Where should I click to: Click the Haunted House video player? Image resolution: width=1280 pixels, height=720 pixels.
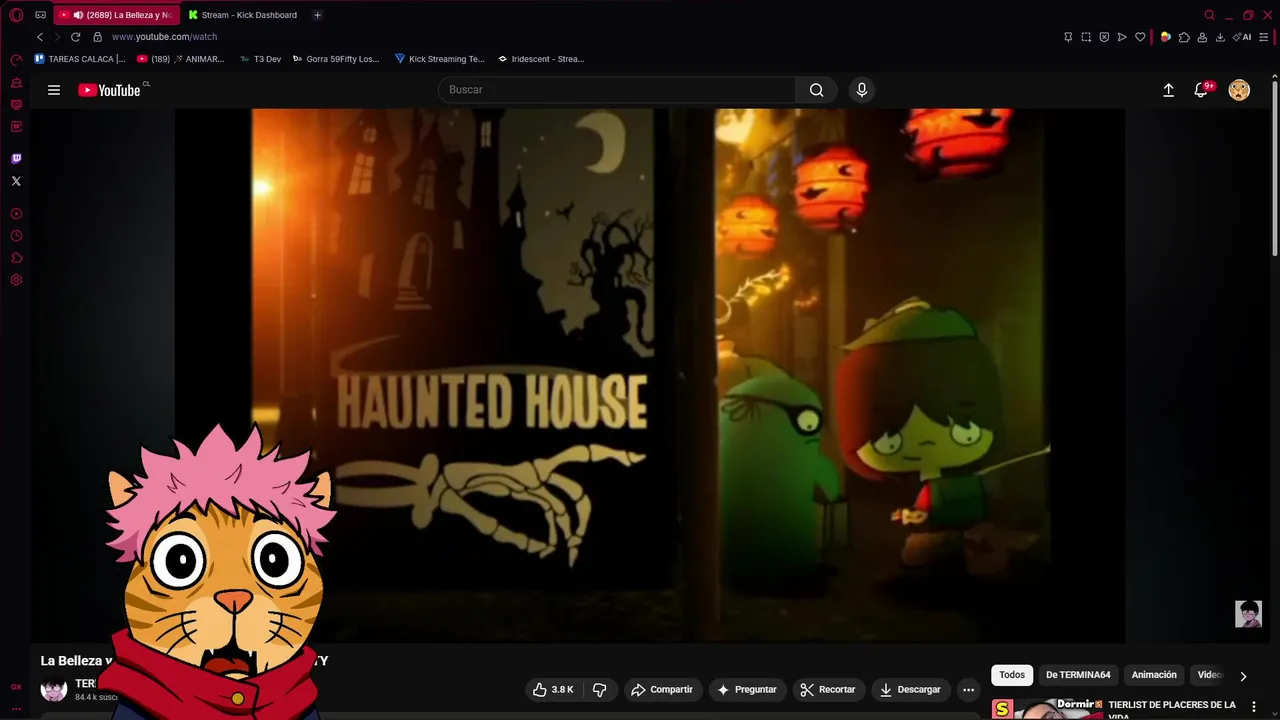pos(650,375)
